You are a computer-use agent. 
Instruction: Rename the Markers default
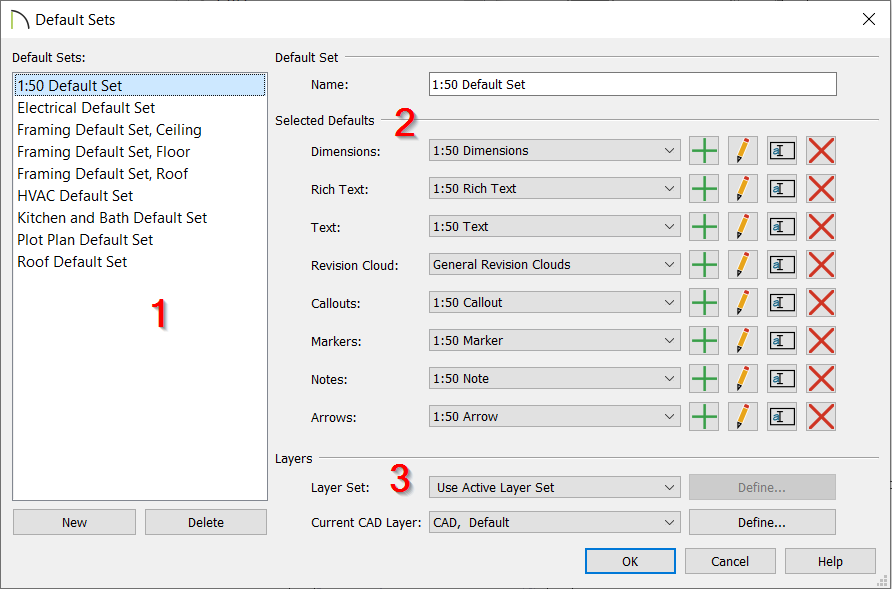click(x=782, y=341)
